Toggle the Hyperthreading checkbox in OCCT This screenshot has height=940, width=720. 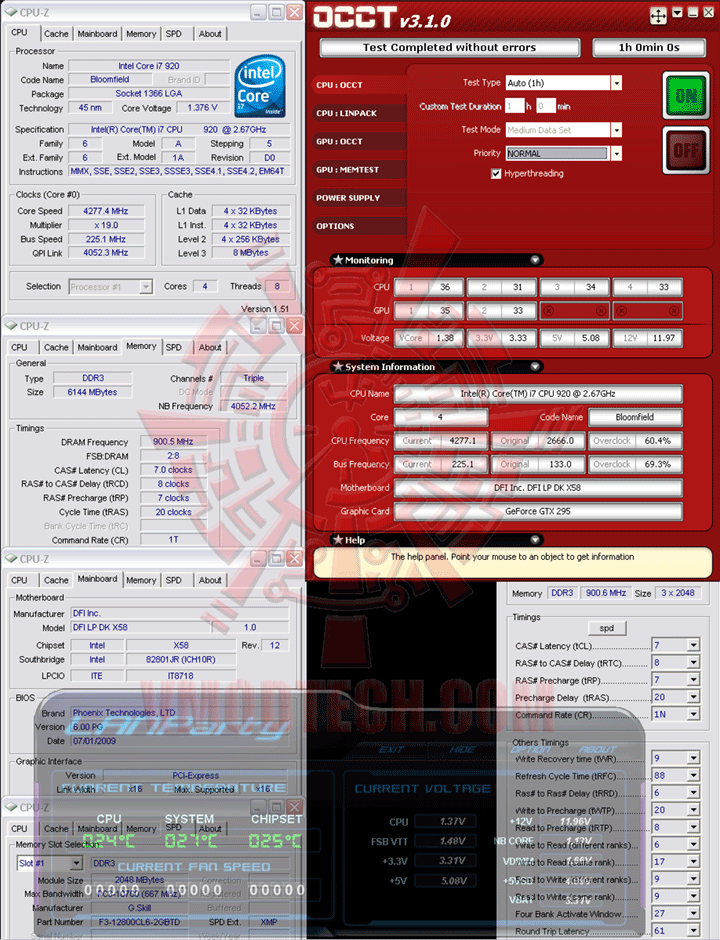tap(496, 174)
